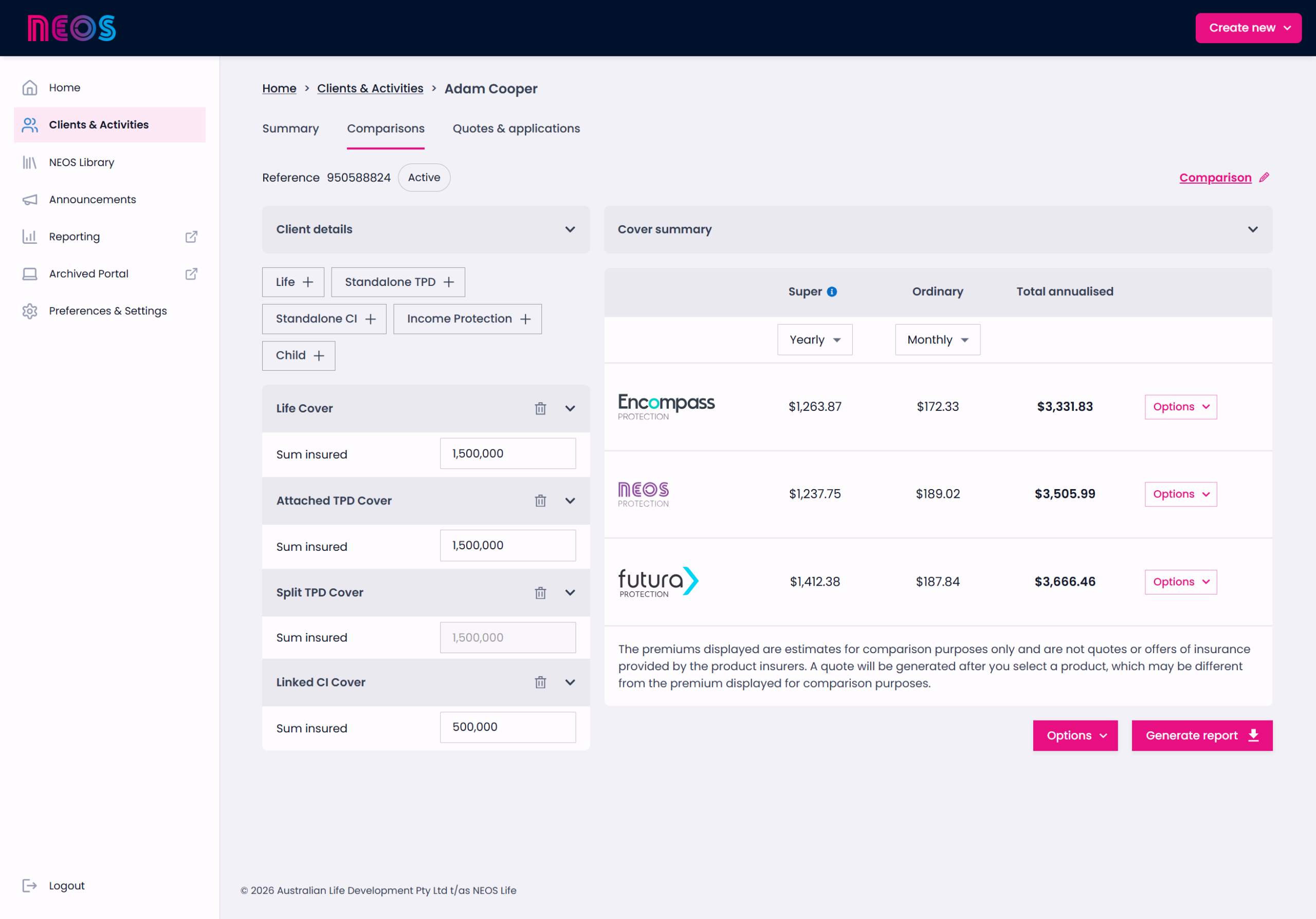Viewport: 1316px width, 919px height.
Task: Click the Life Cover sum insured field
Action: [x=508, y=454]
